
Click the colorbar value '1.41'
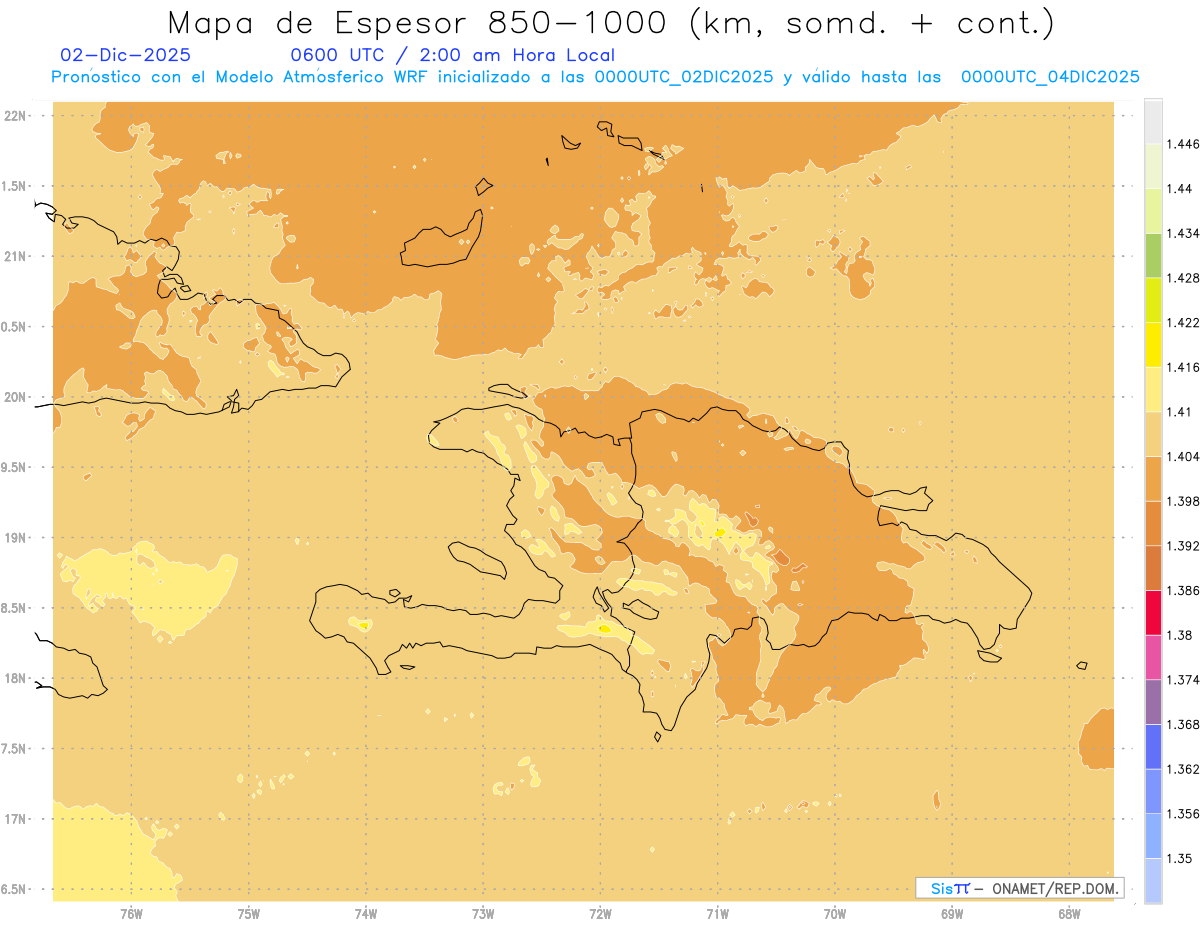(x=1181, y=412)
